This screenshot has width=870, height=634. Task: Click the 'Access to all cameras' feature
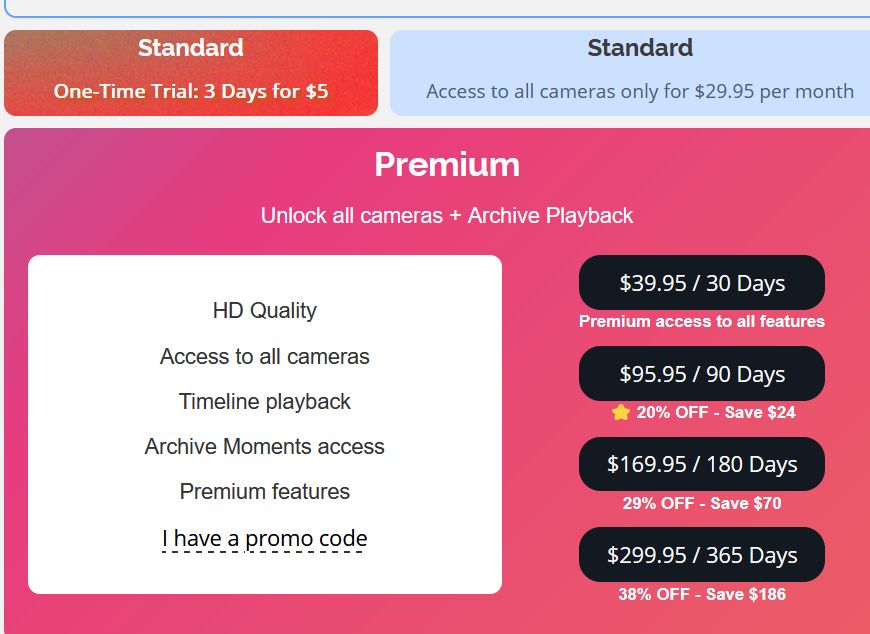pos(265,357)
